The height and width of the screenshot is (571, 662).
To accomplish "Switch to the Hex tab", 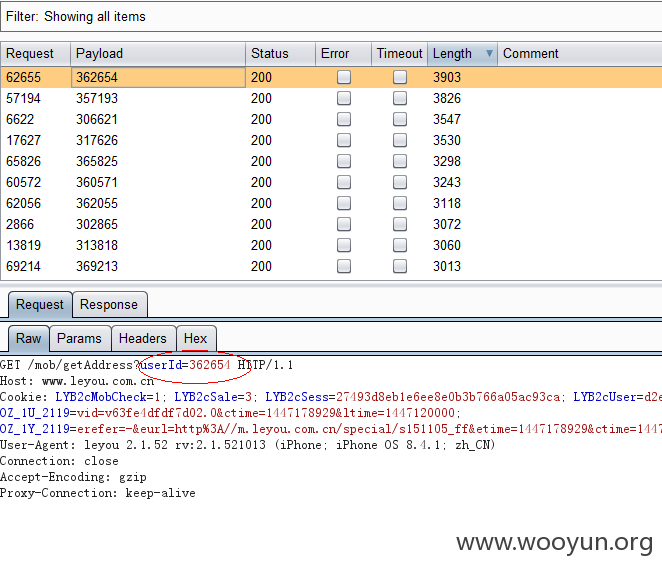I will tap(196, 338).
